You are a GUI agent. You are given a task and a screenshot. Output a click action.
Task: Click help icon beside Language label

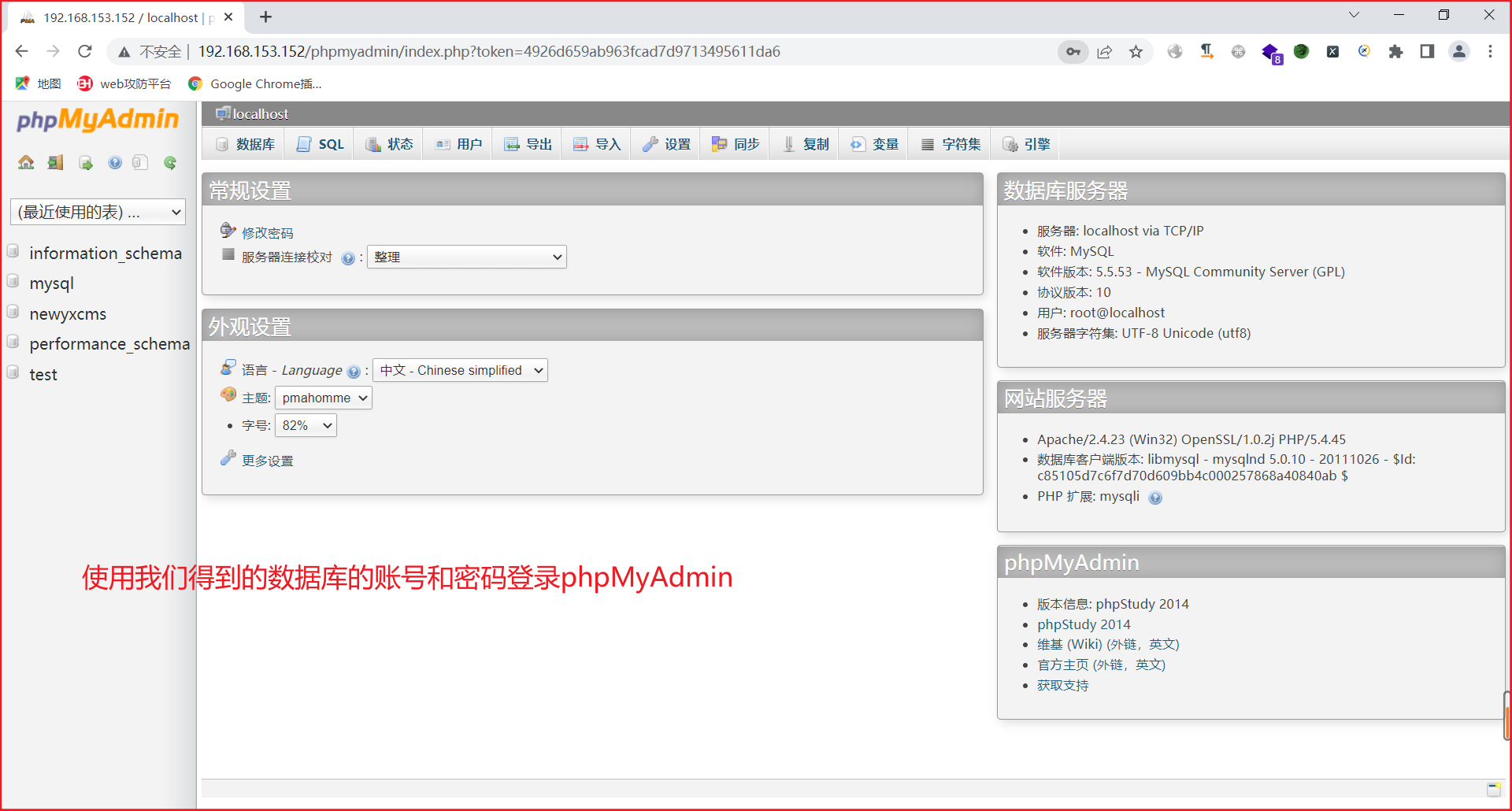[354, 372]
